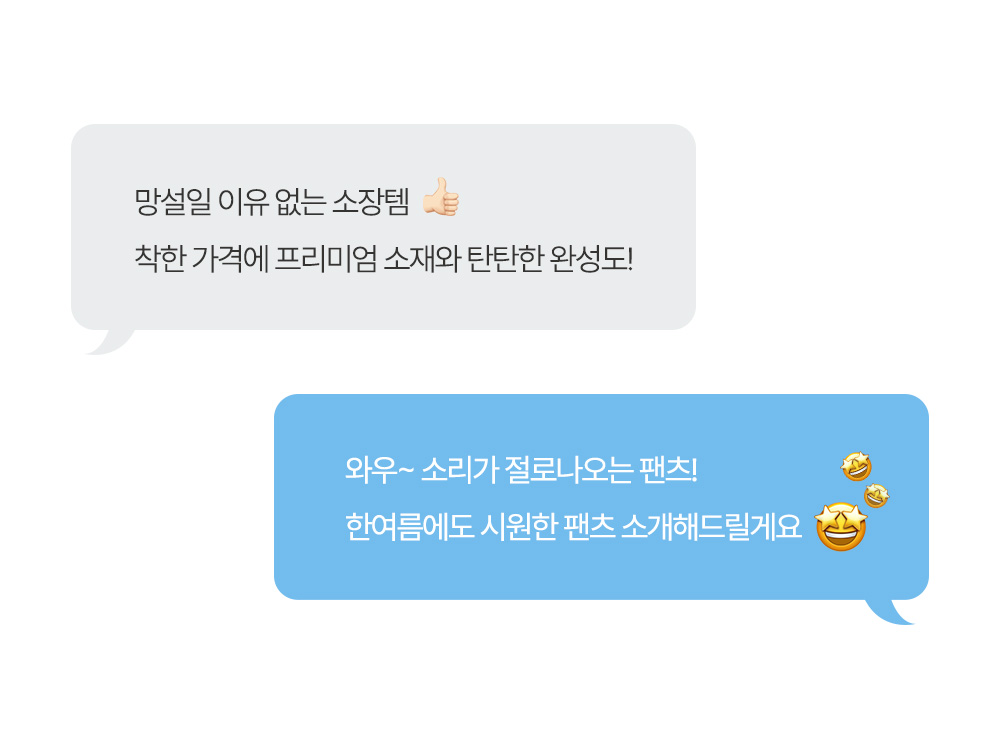This screenshot has height=730, width=1000.
Task: Click the word '소장템' in gray bubble
Action: (371, 201)
